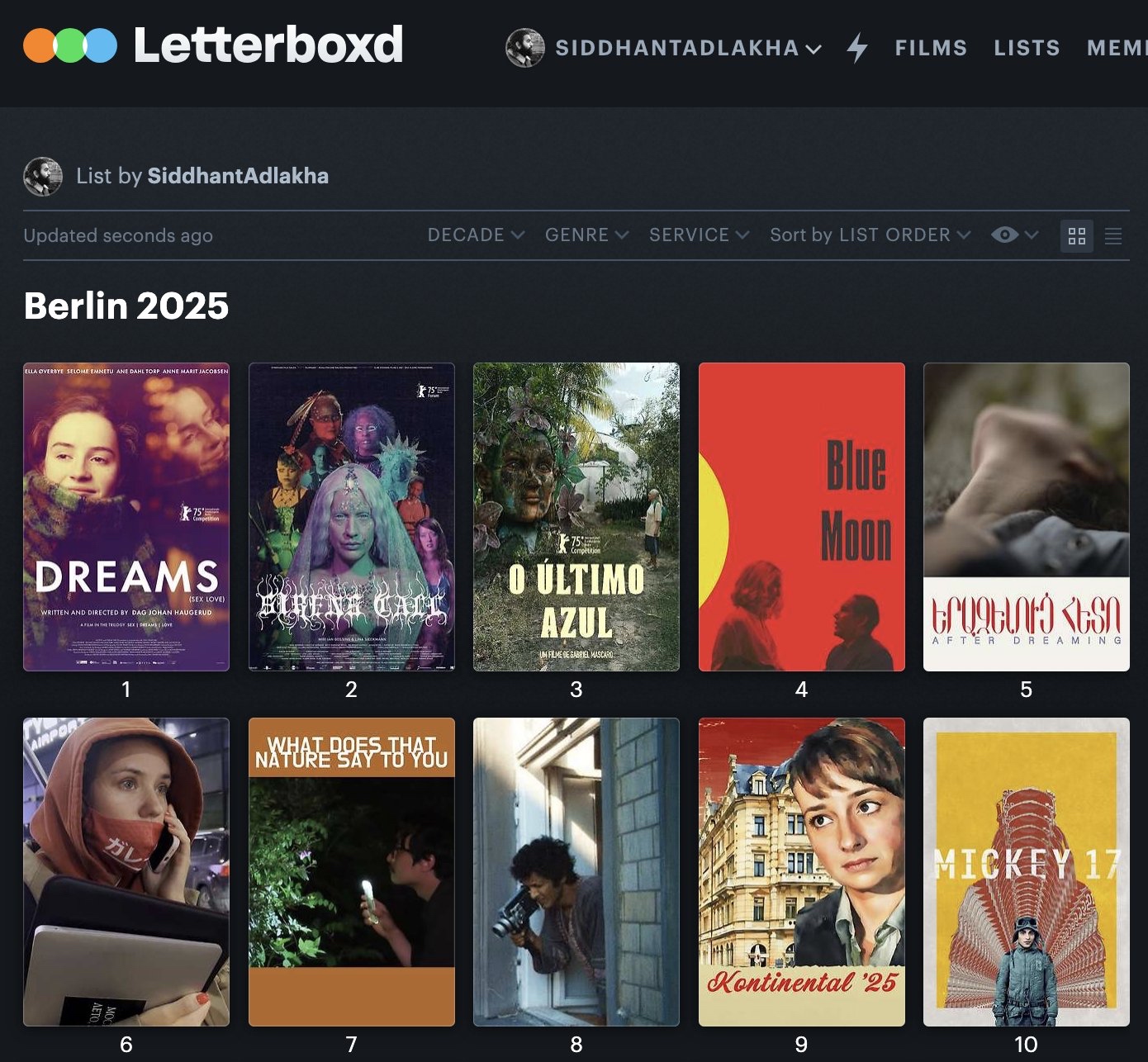This screenshot has width=1148, height=1062.
Task: Click the list author's small avatar
Action: tap(43, 176)
